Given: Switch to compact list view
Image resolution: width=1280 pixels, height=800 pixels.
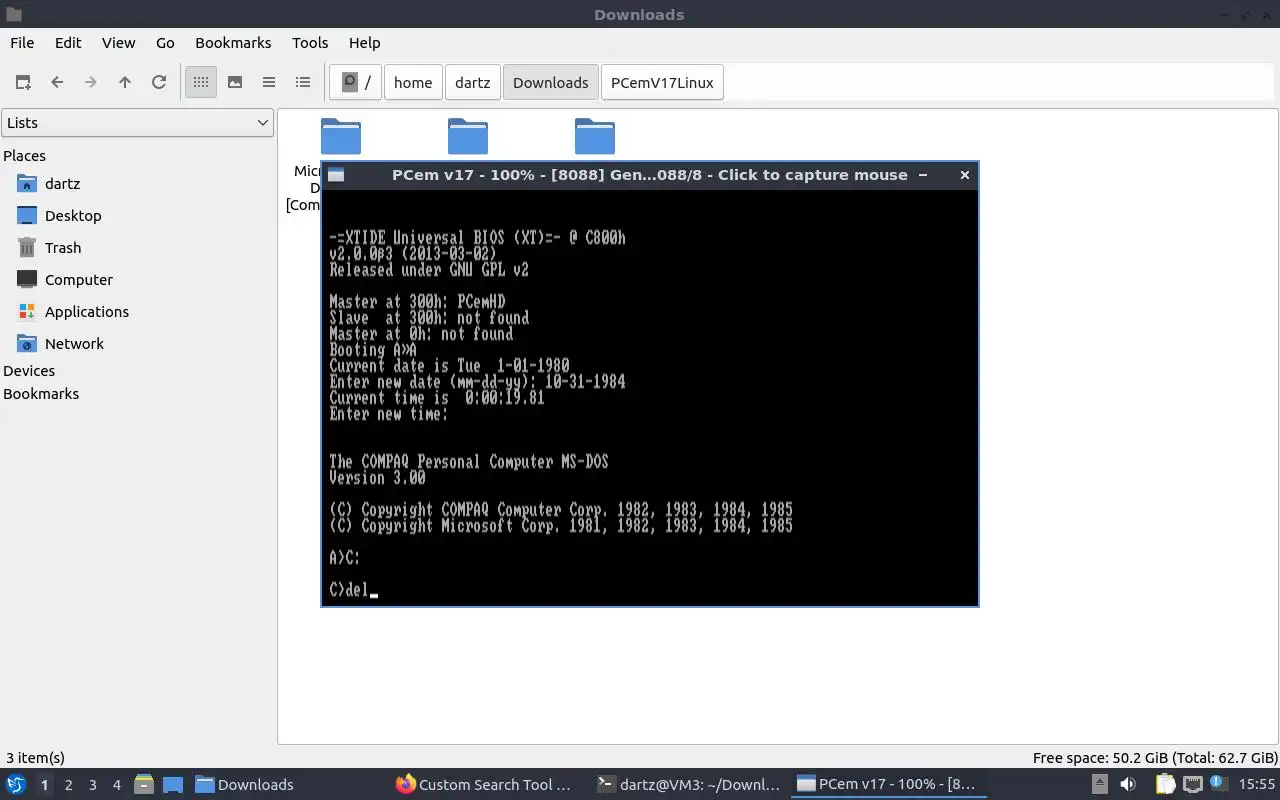Looking at the screenshot, I should pos(269,82).
